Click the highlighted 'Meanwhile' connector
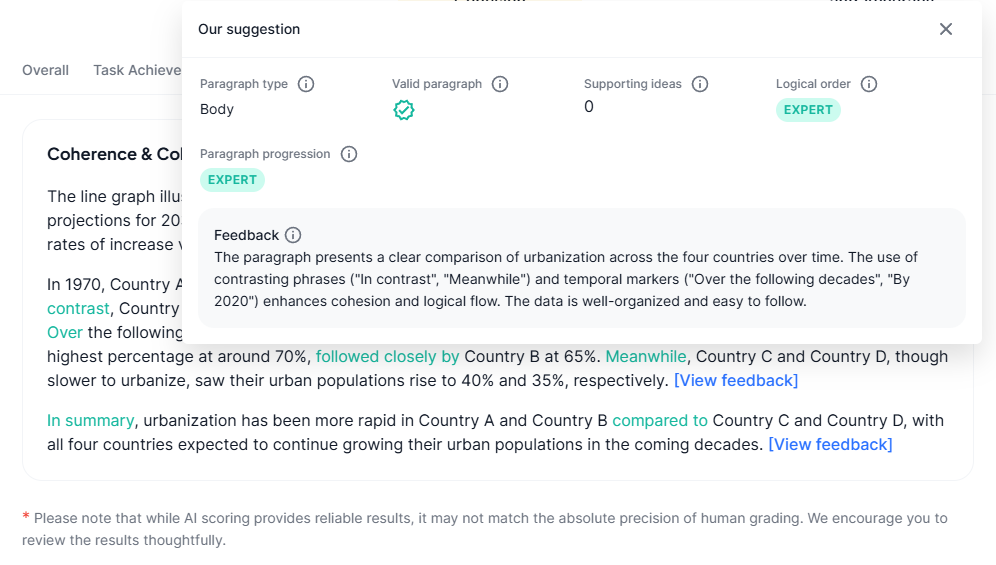The width and height of the screenshot is (996, 565). (645, 357)
